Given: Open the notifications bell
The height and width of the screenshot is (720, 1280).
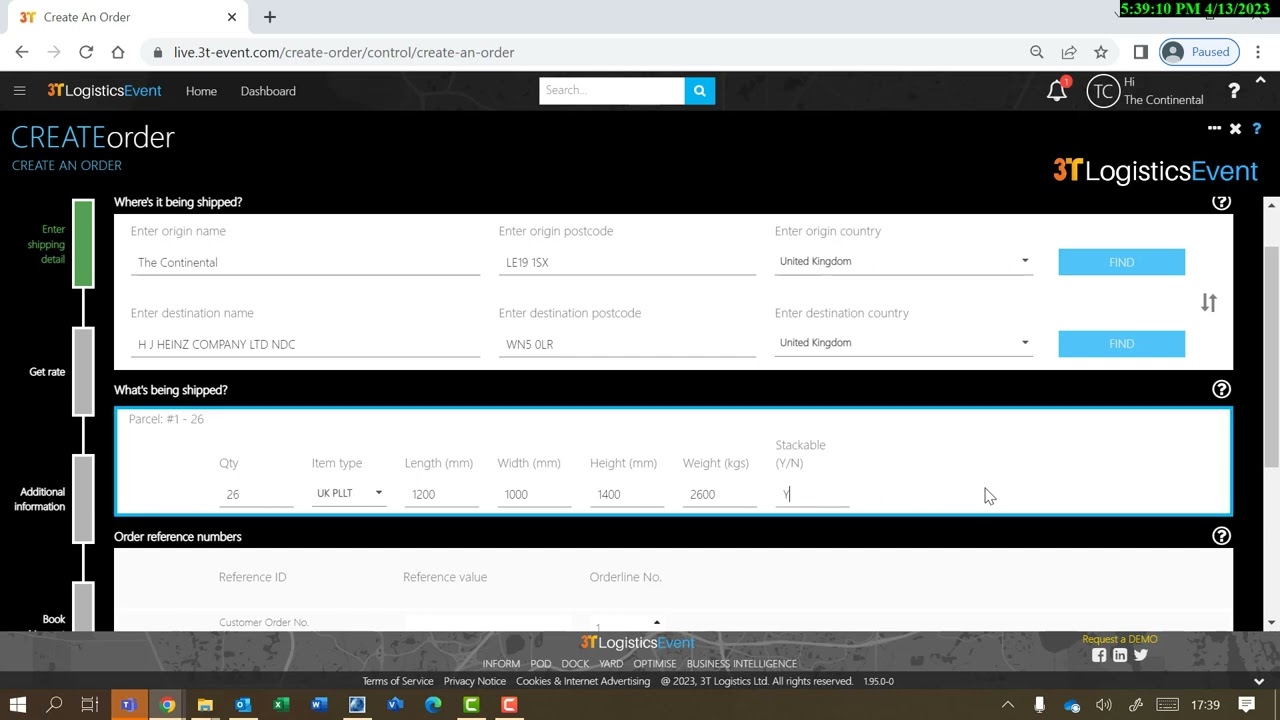Looking at the screenshot, I should [1057, 91].
